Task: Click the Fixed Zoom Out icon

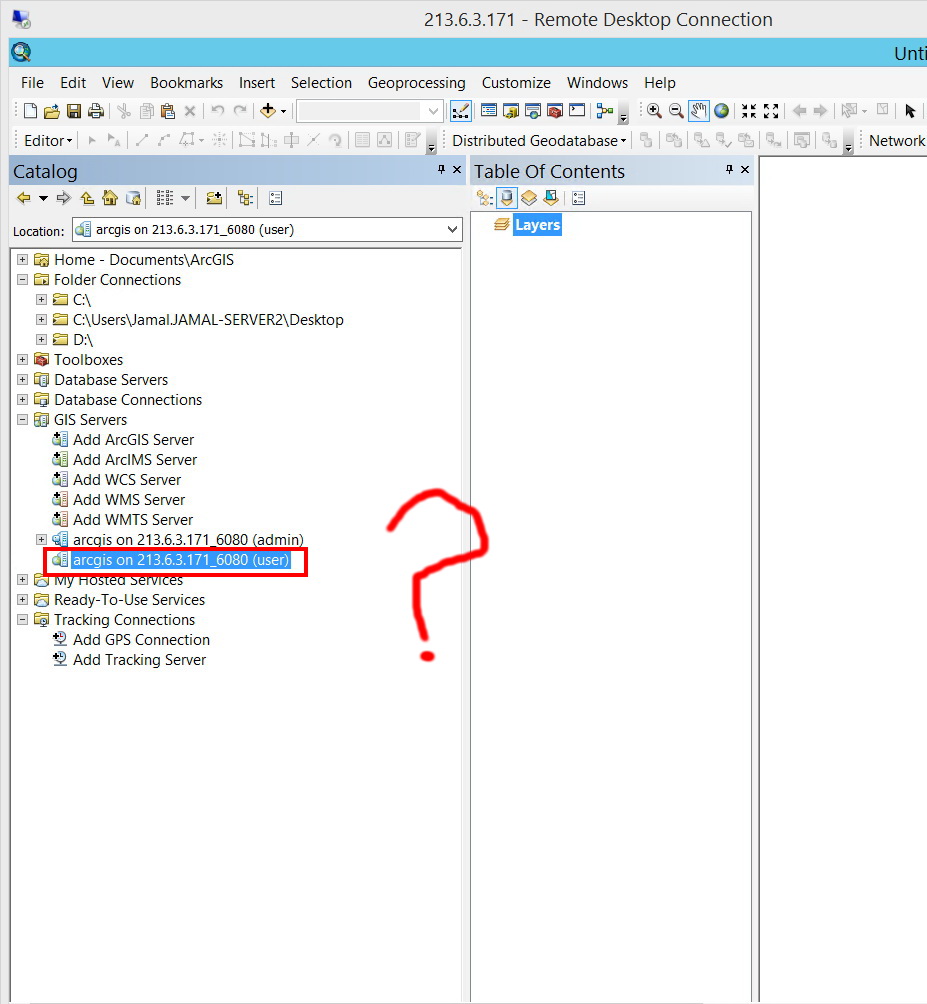Action: coord(771,111)
